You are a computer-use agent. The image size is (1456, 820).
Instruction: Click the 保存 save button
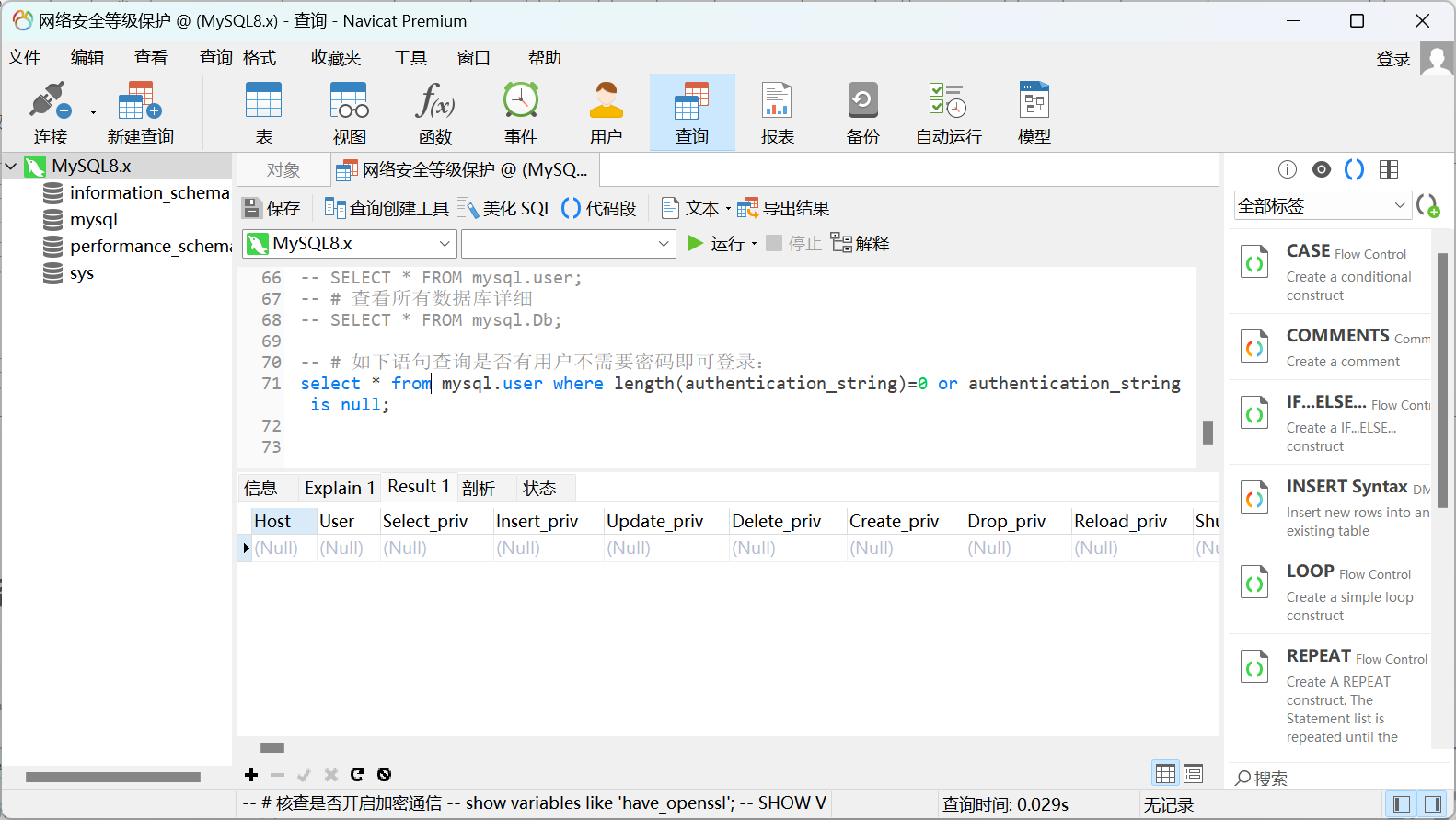pyautogui.click(x=272, y=208)
